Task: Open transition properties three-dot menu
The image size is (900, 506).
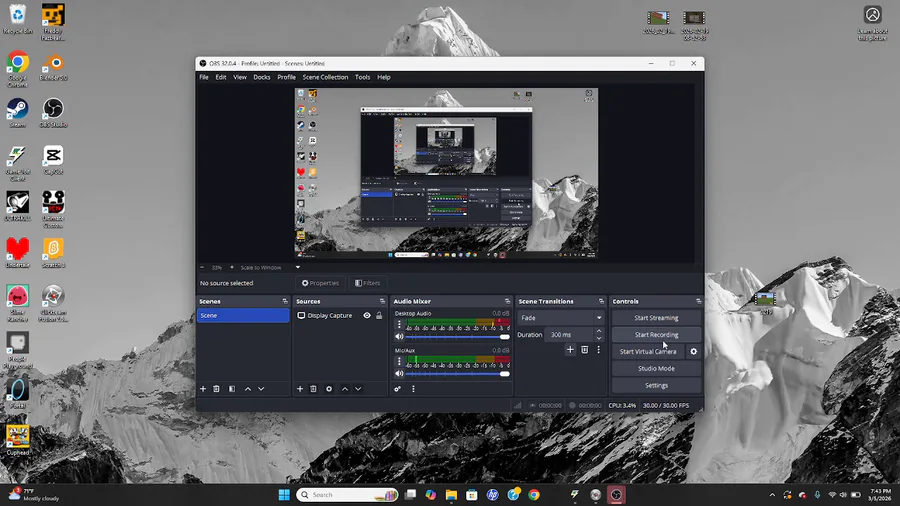Action: pos(599,349)
